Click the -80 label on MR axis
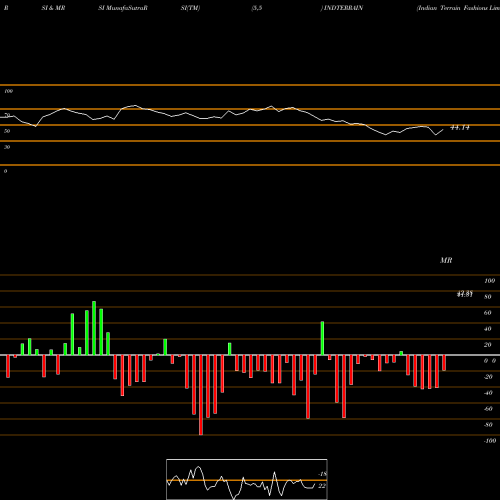Image resolution: width=500 pixels, height=500 pixels. point(488,425)
